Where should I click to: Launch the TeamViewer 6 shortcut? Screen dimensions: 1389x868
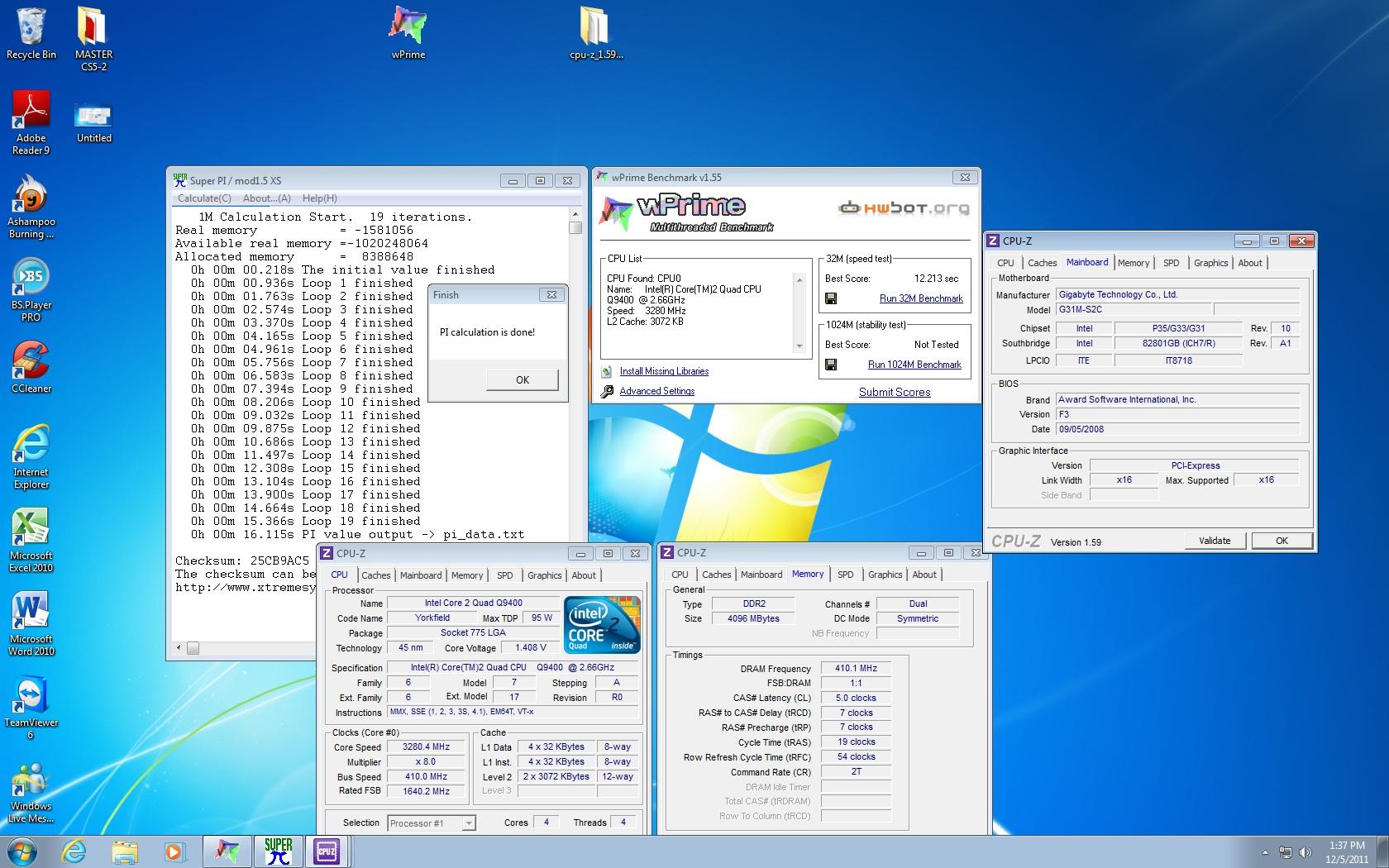coord(31,708)
